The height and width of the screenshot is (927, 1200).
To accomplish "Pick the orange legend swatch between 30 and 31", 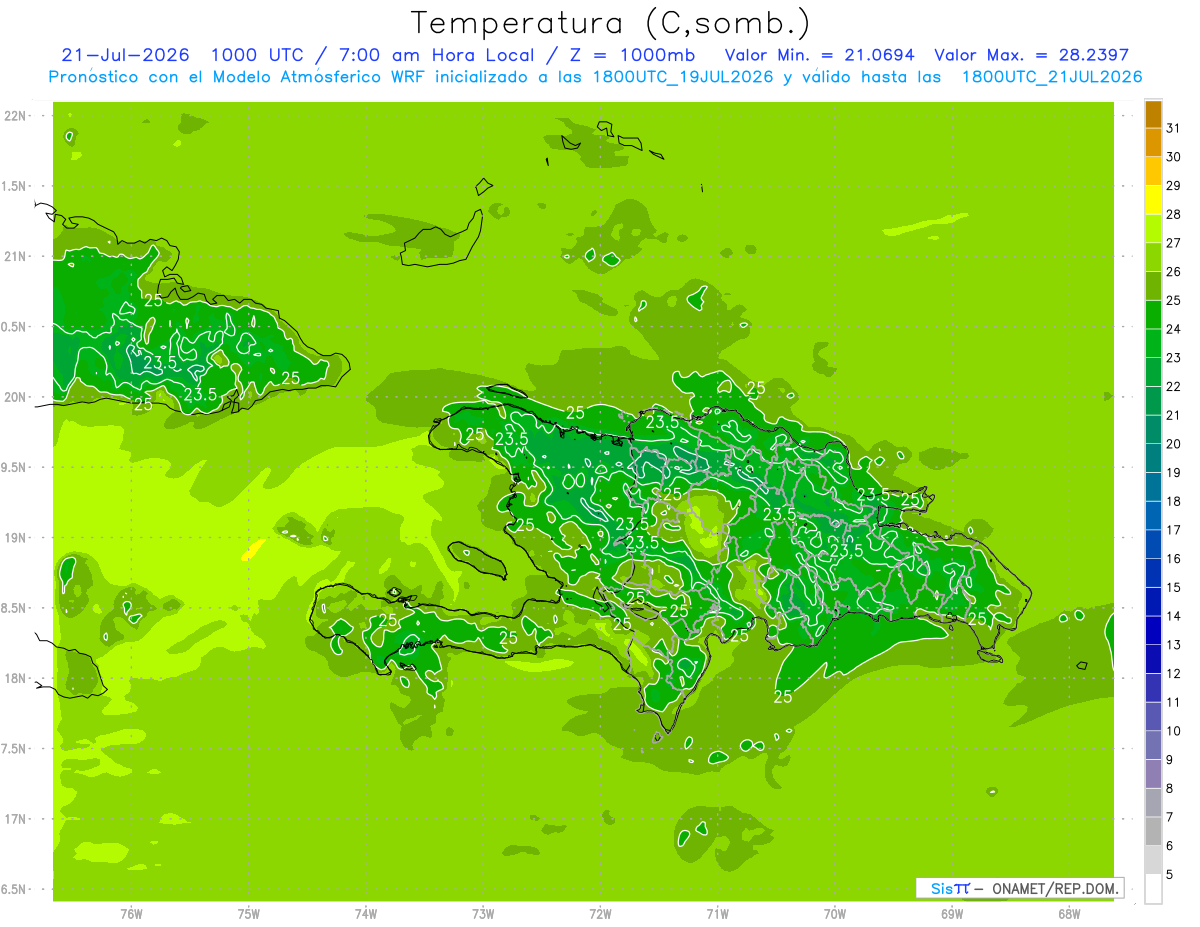I will tap(1153, 143).
